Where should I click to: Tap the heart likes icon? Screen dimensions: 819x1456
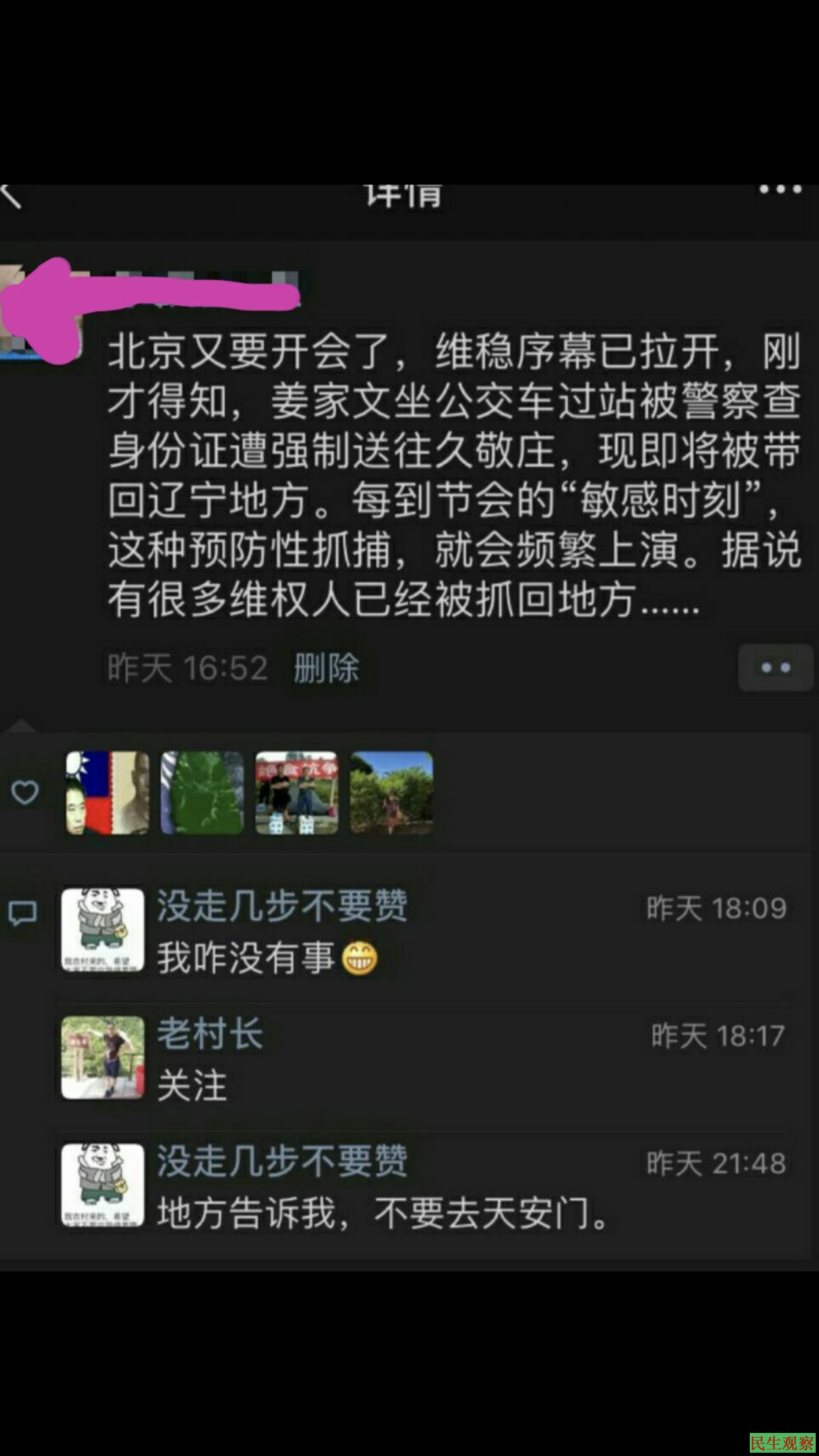click(x=25, y=792)
